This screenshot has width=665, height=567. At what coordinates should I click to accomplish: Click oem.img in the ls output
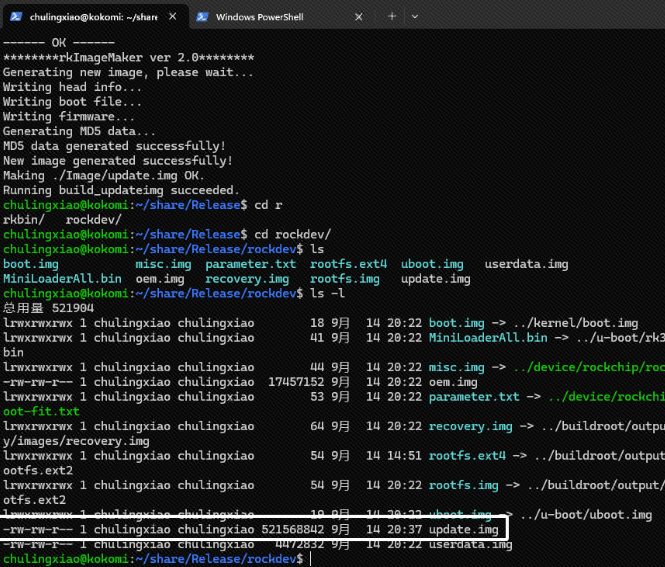coord(160,279)
